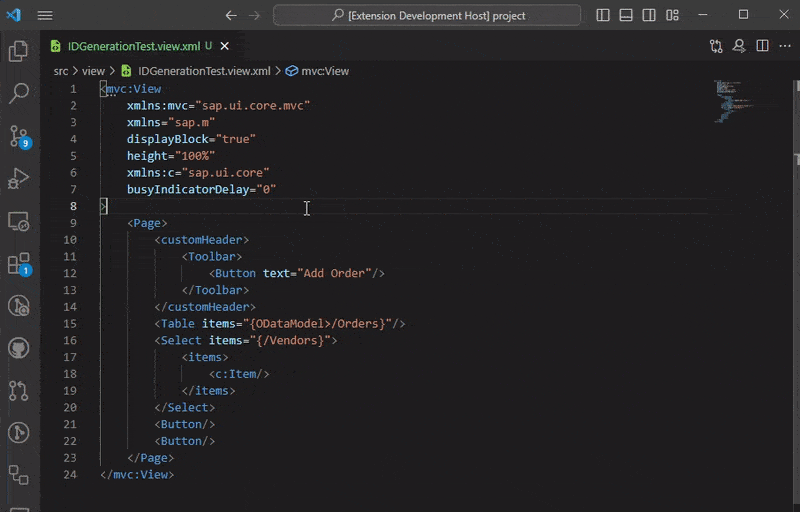Click the closing /customHeader tag
The image size is (800, 512).
(205, 307)
